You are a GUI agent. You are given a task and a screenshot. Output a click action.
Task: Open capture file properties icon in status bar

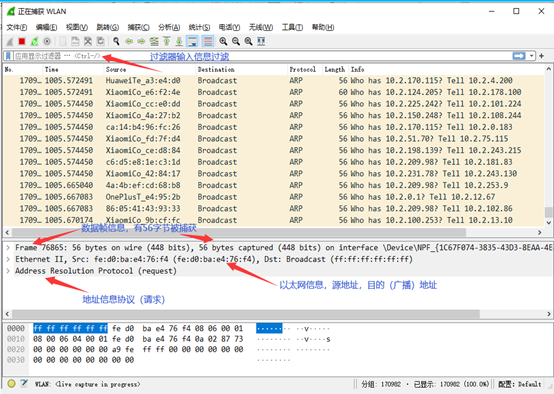(x=24, y=383)
